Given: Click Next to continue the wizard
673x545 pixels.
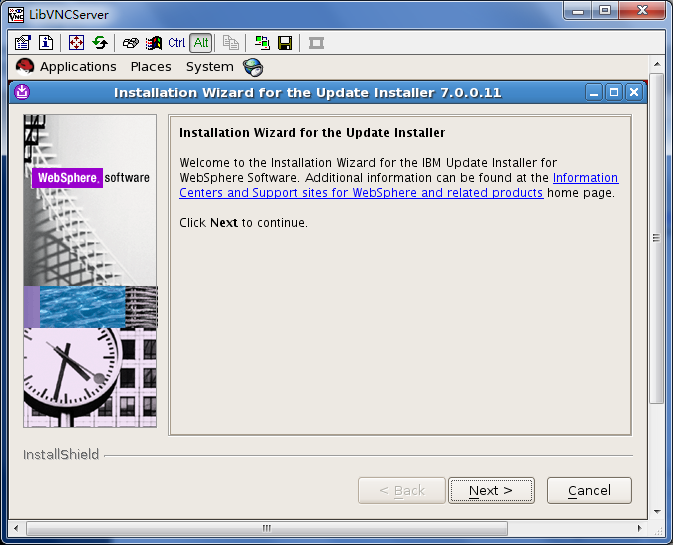Looking at the screenshot, I should [491, 490].
